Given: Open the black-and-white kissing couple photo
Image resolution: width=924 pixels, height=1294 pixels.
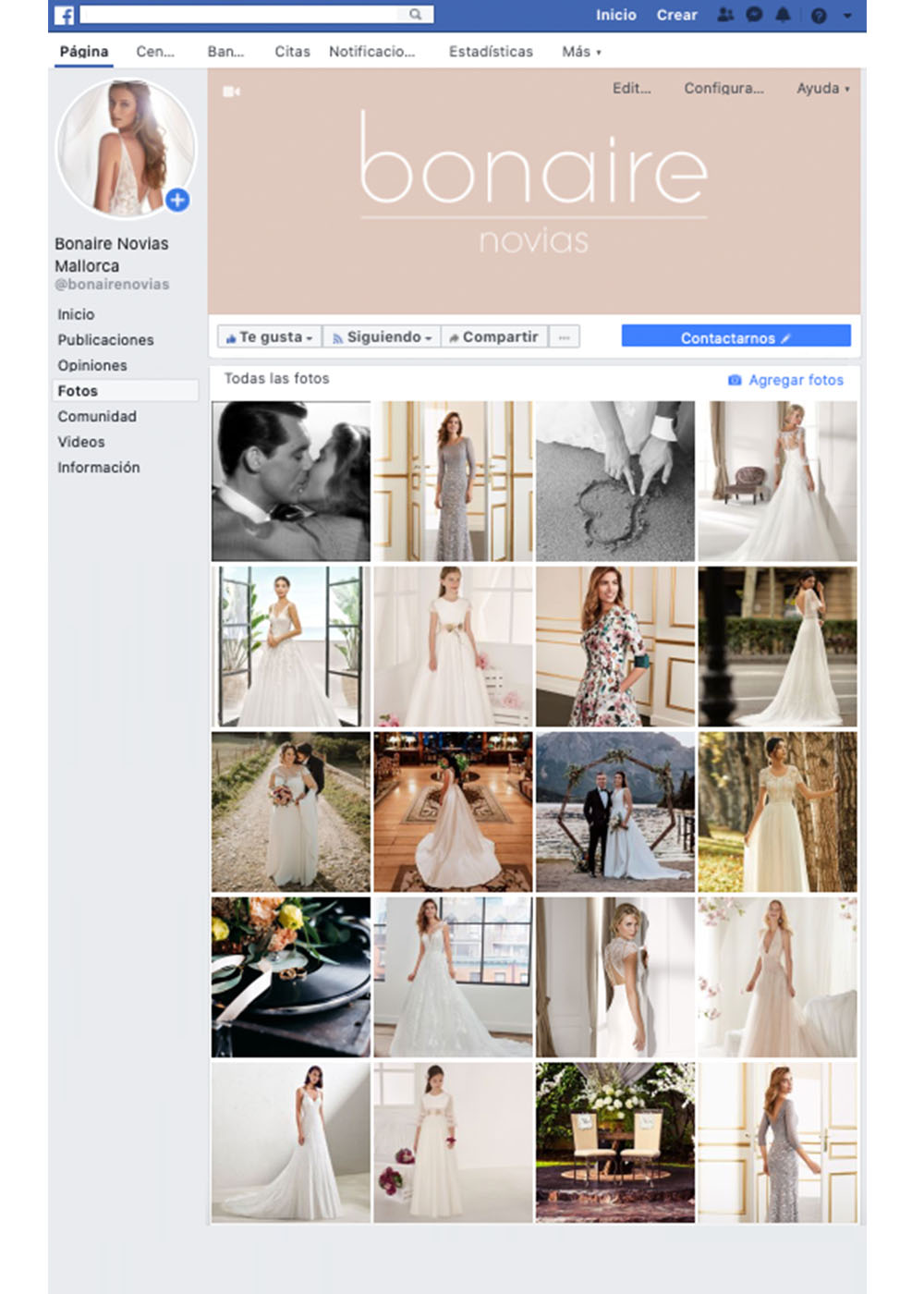Looking at the screenshot, I should [291, 481].
